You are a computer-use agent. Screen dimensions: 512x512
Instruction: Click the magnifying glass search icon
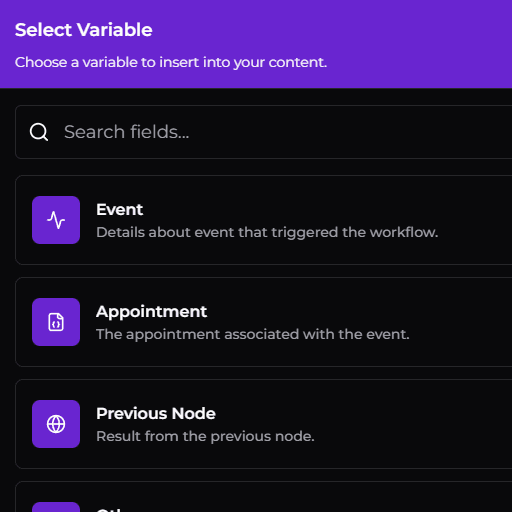tap(39, 132)
